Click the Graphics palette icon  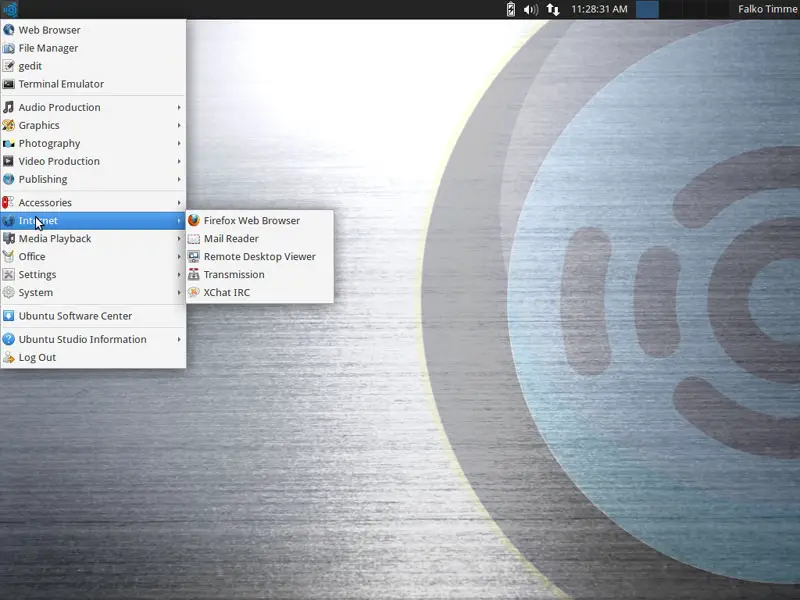pyautogui.click(x=9, y=125)
